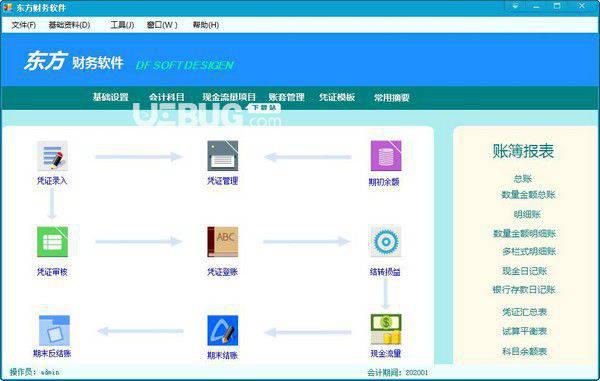This screenshot has height=381, width=600.
Task: Open the 结转损益 gear icon
Action: pos(386,242)
